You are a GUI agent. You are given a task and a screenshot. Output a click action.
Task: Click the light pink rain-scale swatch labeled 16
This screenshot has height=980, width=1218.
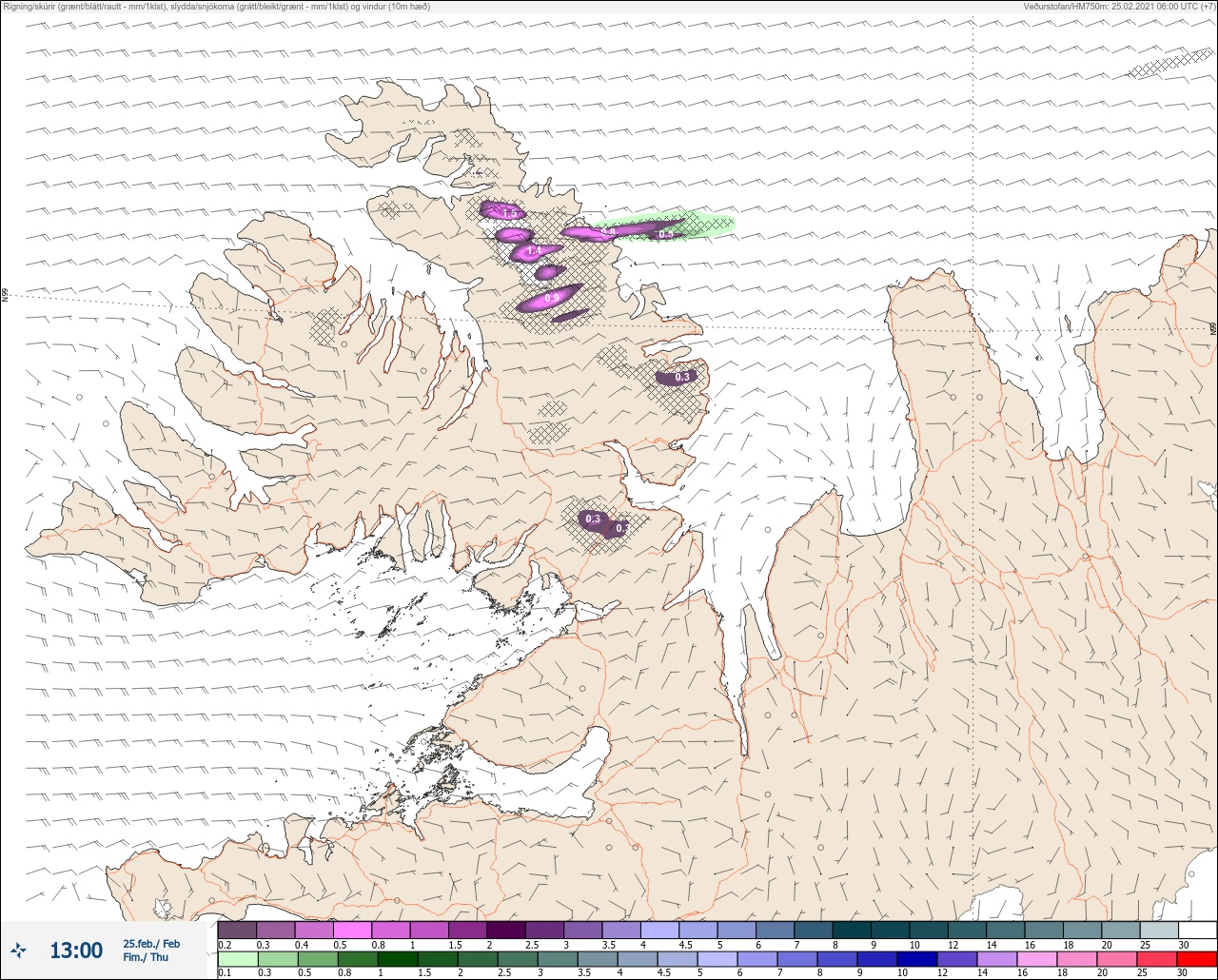pyautogui.click(x=1036, y=958)
